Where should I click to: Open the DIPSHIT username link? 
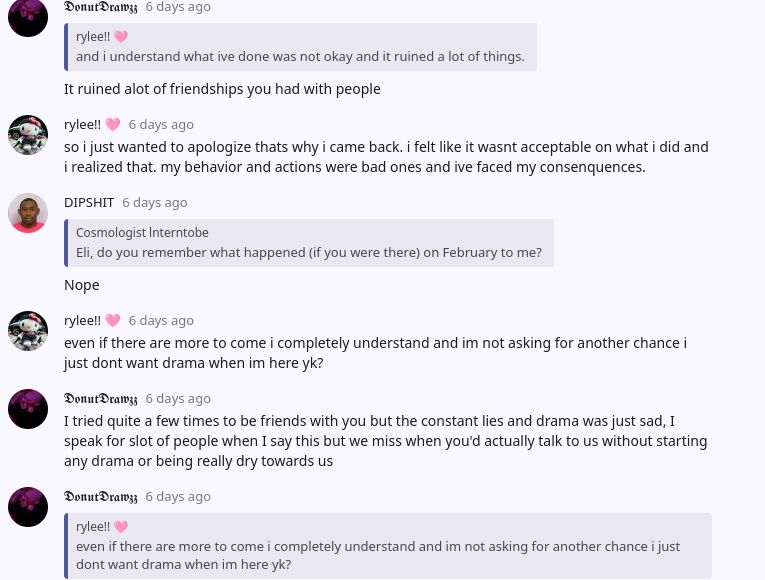89,202
